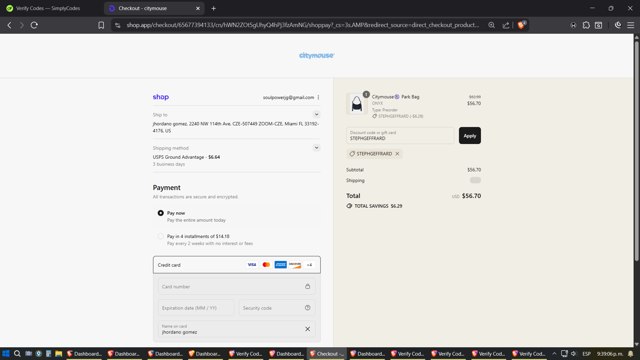This screenshot has width=640, height=360.
Task: Focus the Expiration date field
Action: (x=196, y=308)
